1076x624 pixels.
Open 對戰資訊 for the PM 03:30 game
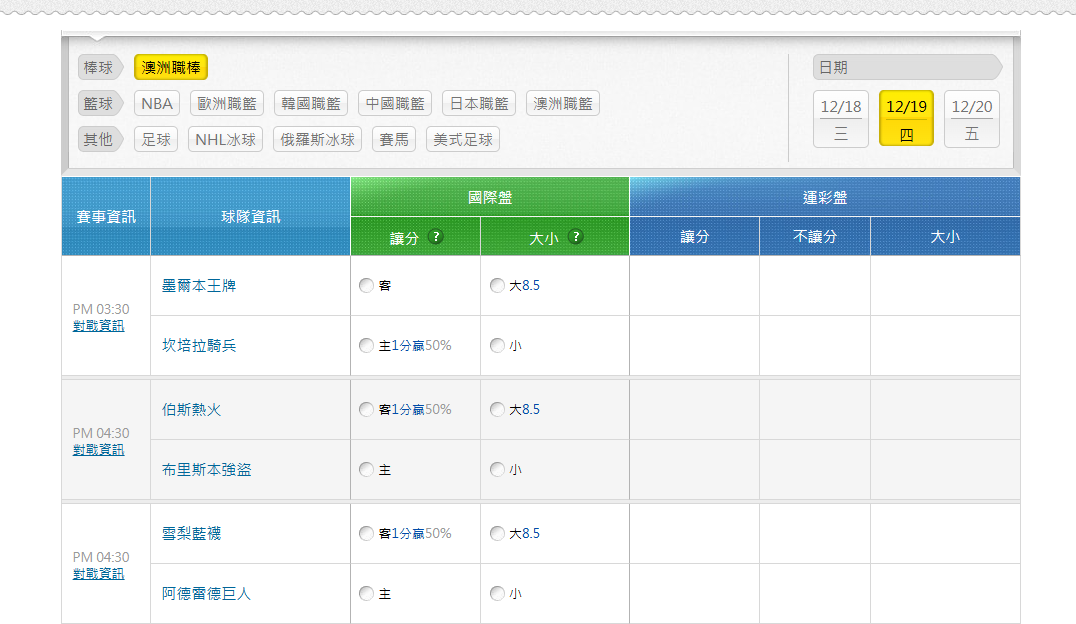(98, 325)
